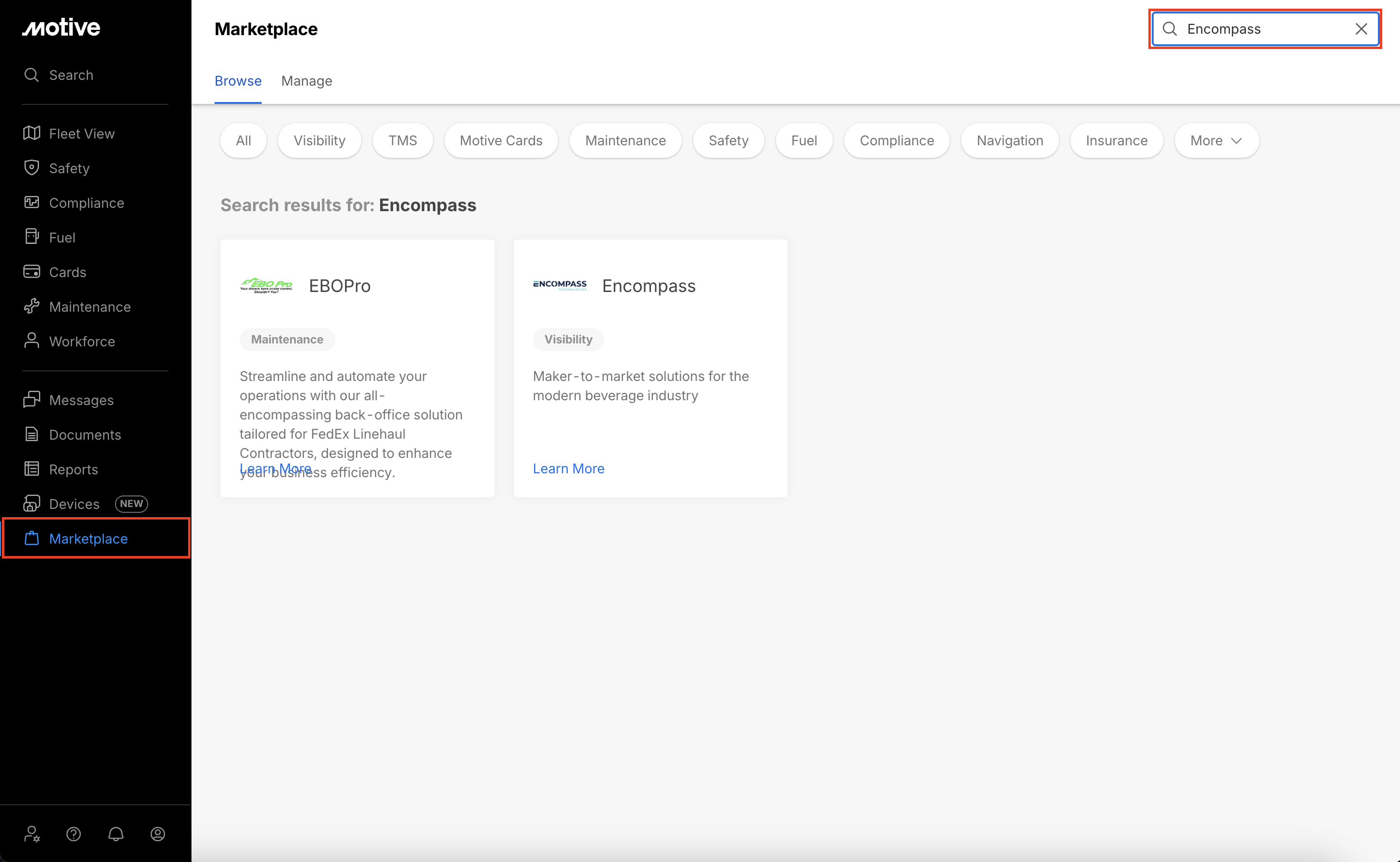
Task: Select the Compliance filter chip
Action: click(896, 141)
